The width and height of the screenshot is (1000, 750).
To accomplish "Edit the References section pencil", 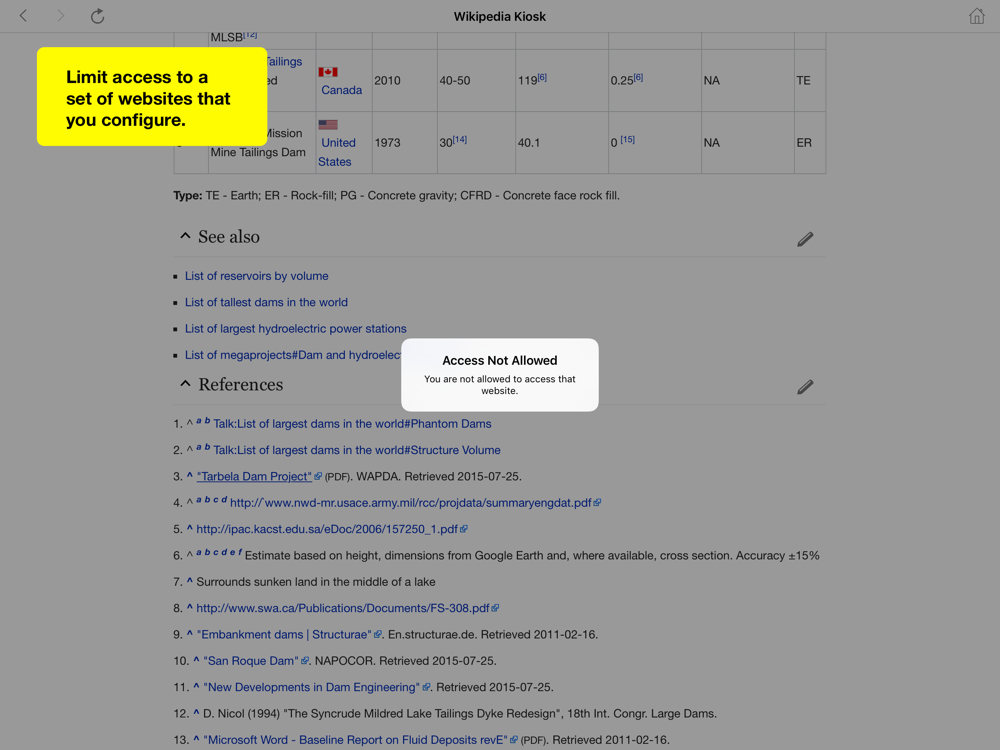I will [805, 387].
